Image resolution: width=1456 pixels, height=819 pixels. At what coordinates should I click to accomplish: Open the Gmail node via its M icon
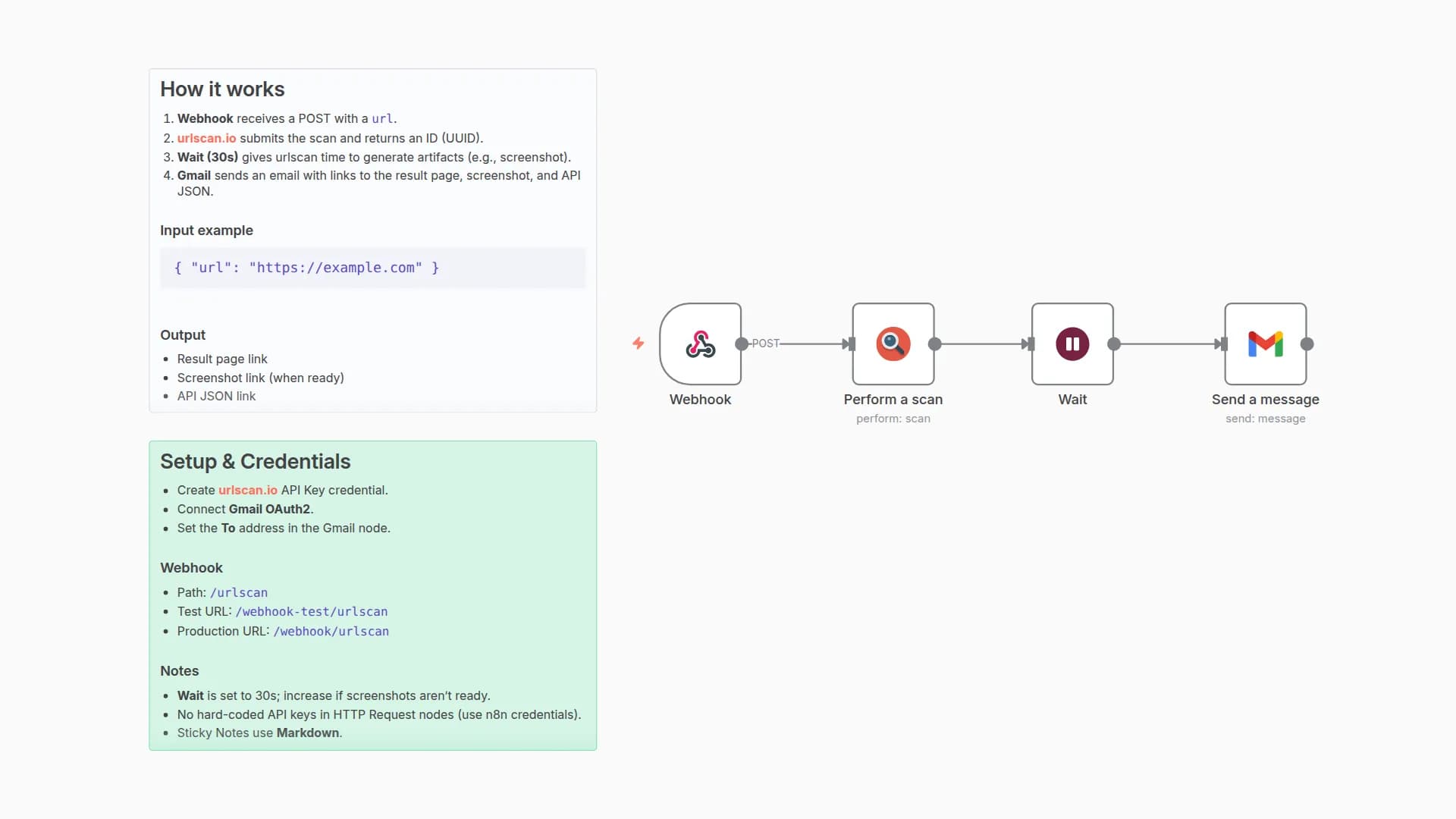click(1265, 344)
